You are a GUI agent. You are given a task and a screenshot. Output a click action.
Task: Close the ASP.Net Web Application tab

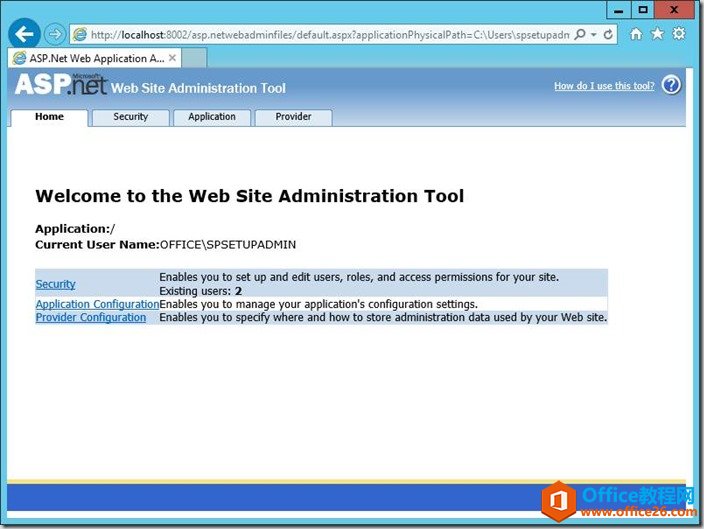(172, 58)
